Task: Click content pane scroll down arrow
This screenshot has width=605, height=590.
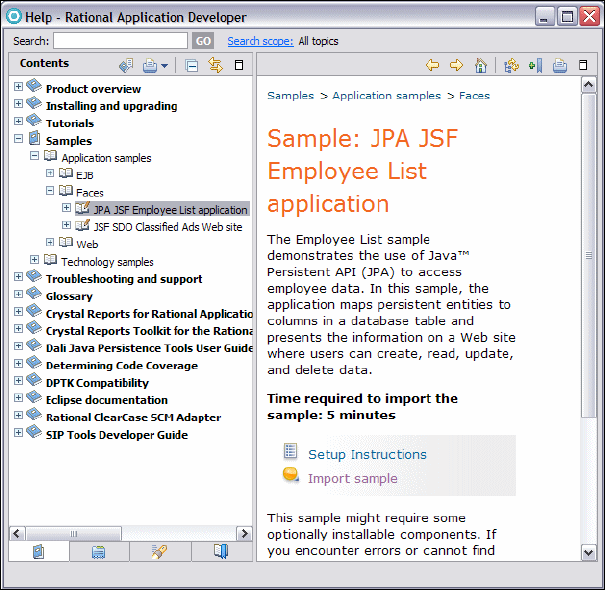Action: point(588,552)
